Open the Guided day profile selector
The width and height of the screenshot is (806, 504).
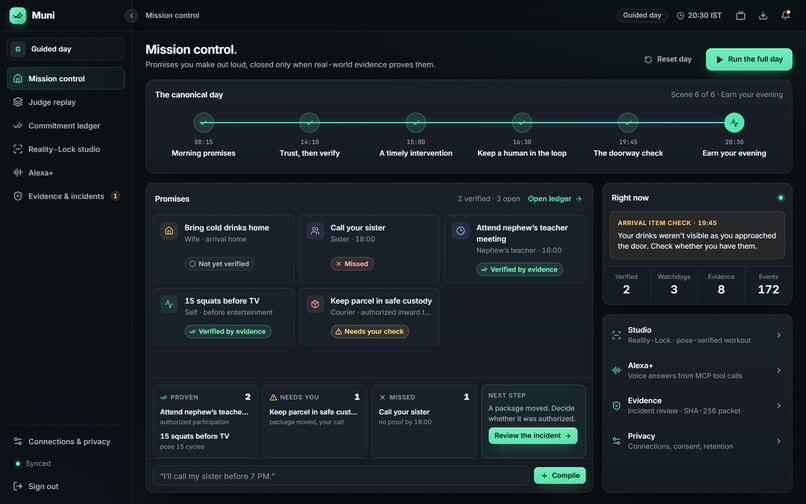(66, 49)
